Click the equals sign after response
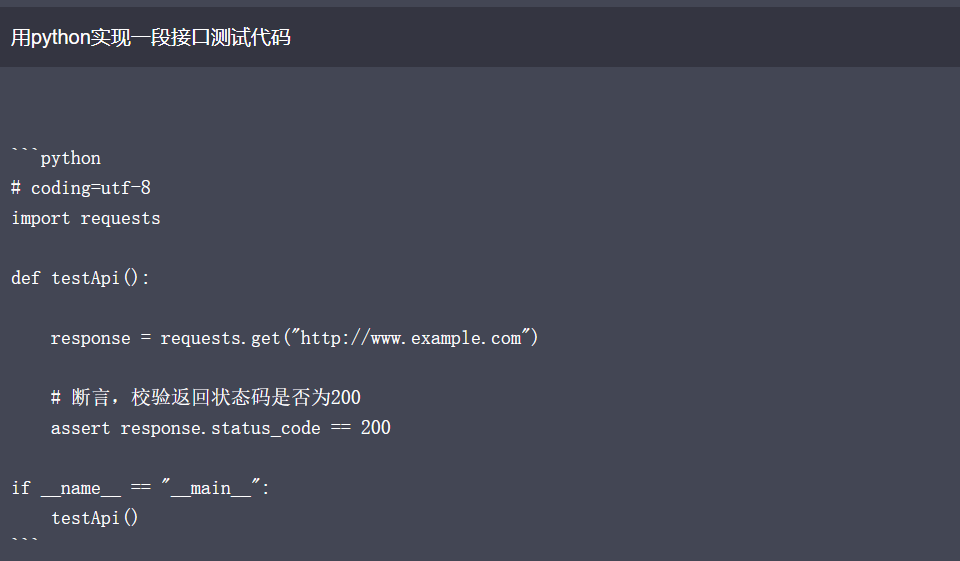Viewport: 960px width, 561px height. click(x=146, y=337)
